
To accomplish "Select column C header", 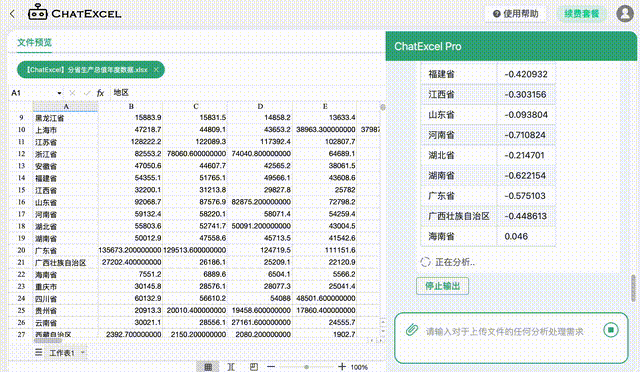I will [x=195, y=107].
